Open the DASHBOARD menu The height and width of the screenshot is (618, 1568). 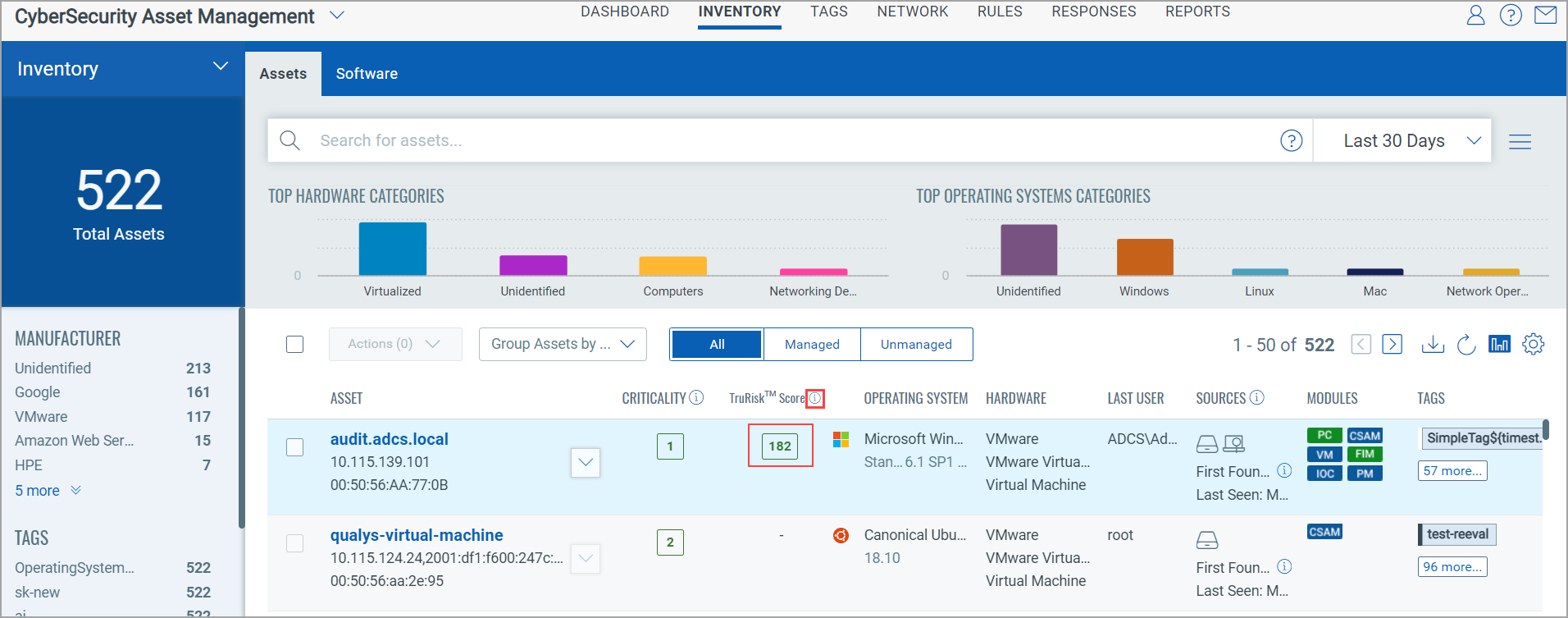point(625,11)
